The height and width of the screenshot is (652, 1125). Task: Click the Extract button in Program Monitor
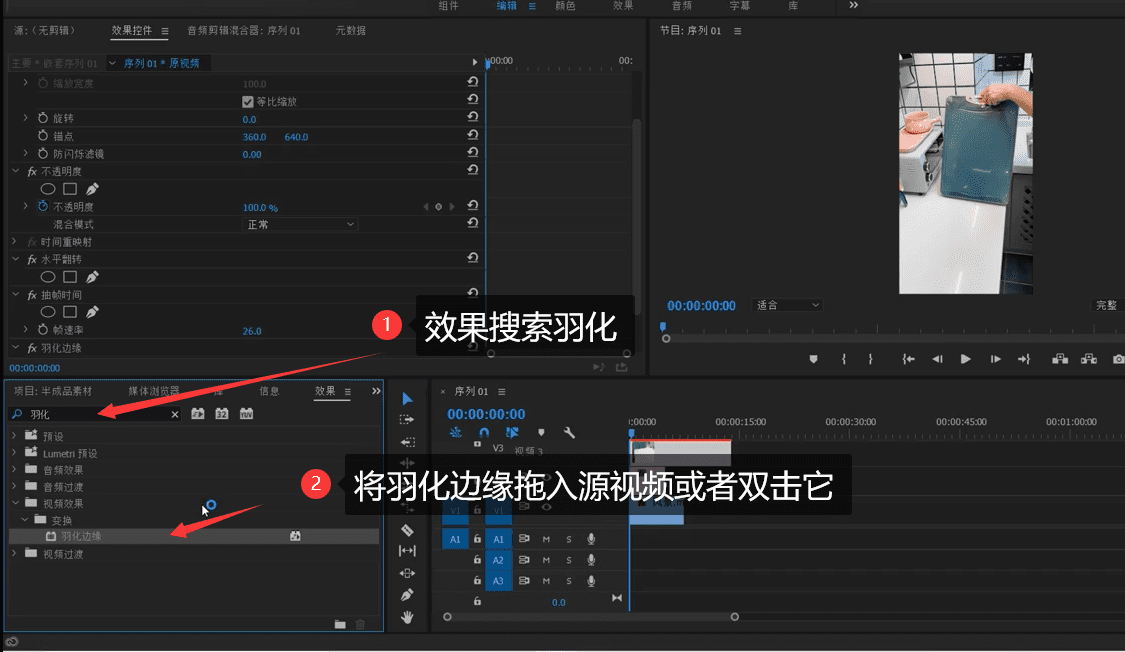(1088, 359)
